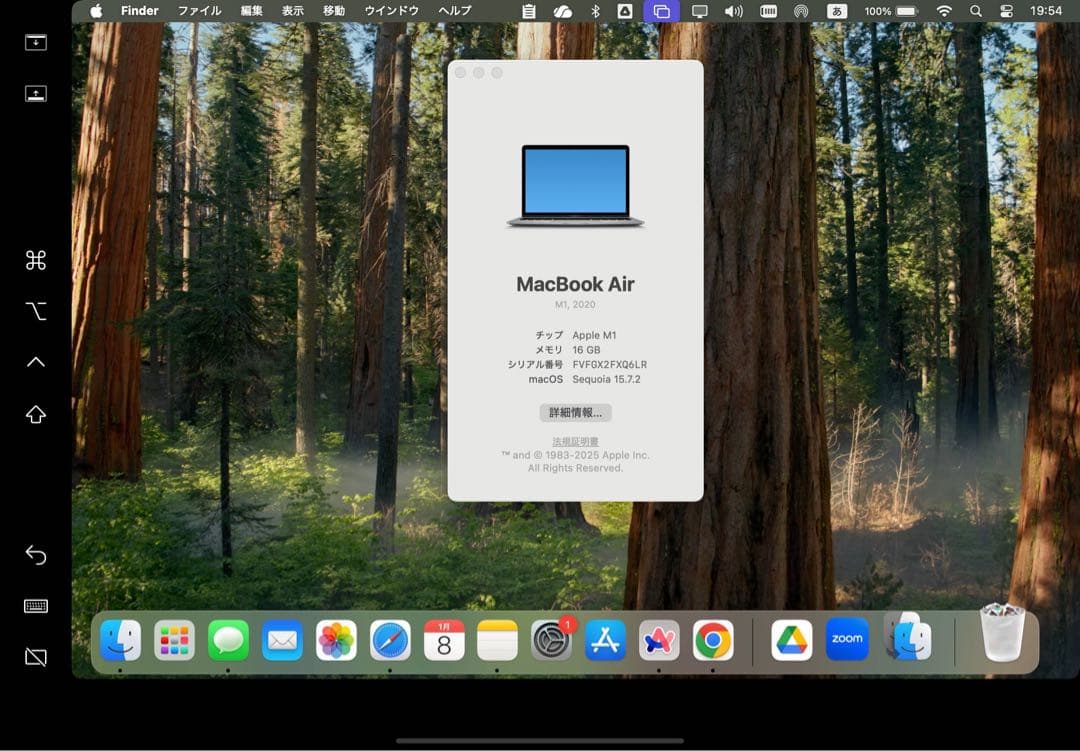Toggle the Shift (⇧) modifier key
1080x751 pixels.
35,412
